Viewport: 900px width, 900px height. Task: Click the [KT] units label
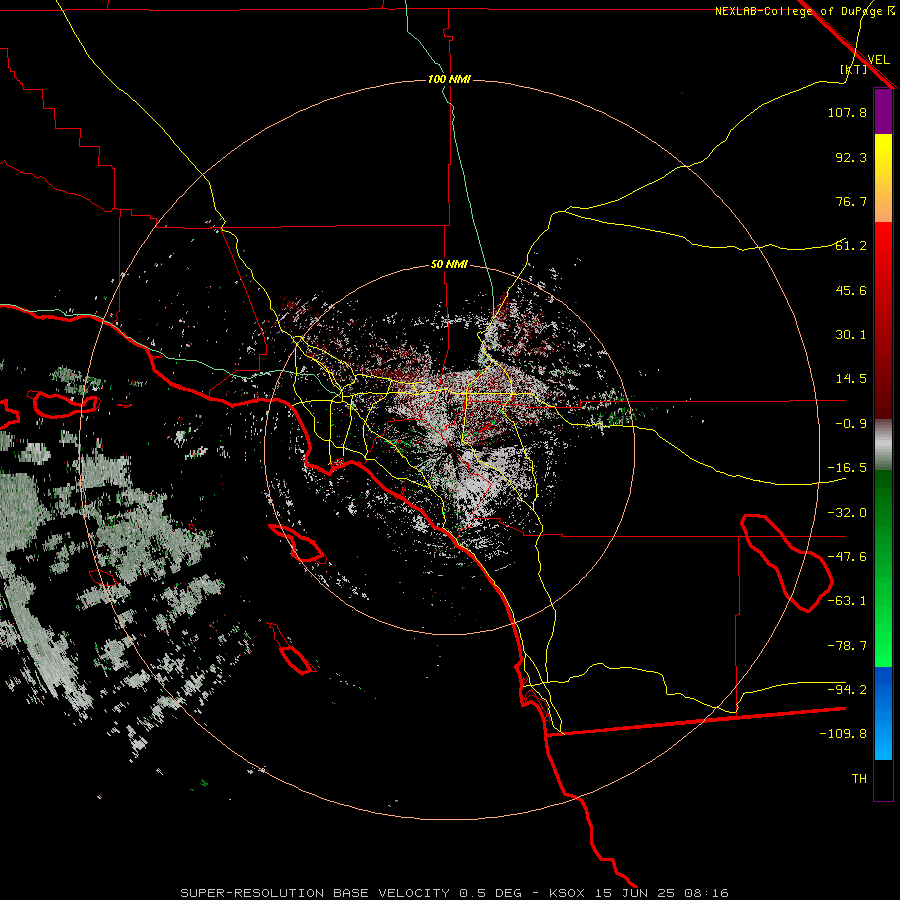tap(854, 69)
